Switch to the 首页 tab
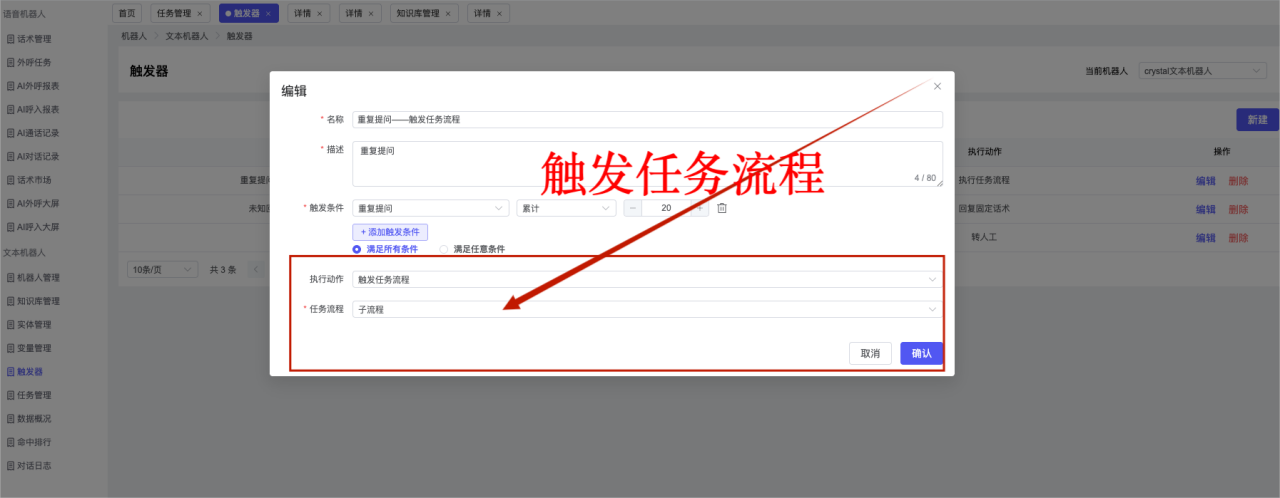The height and width of the screenshot is (498, 1280). [125, 14]
